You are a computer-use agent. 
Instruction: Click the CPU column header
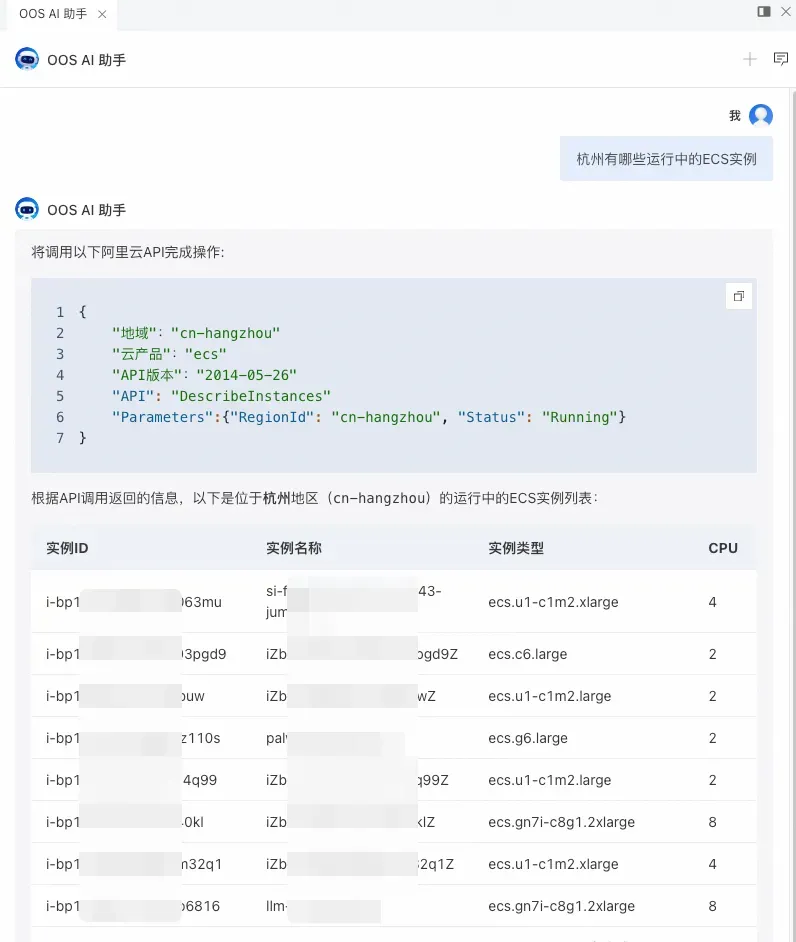point(723,548)
